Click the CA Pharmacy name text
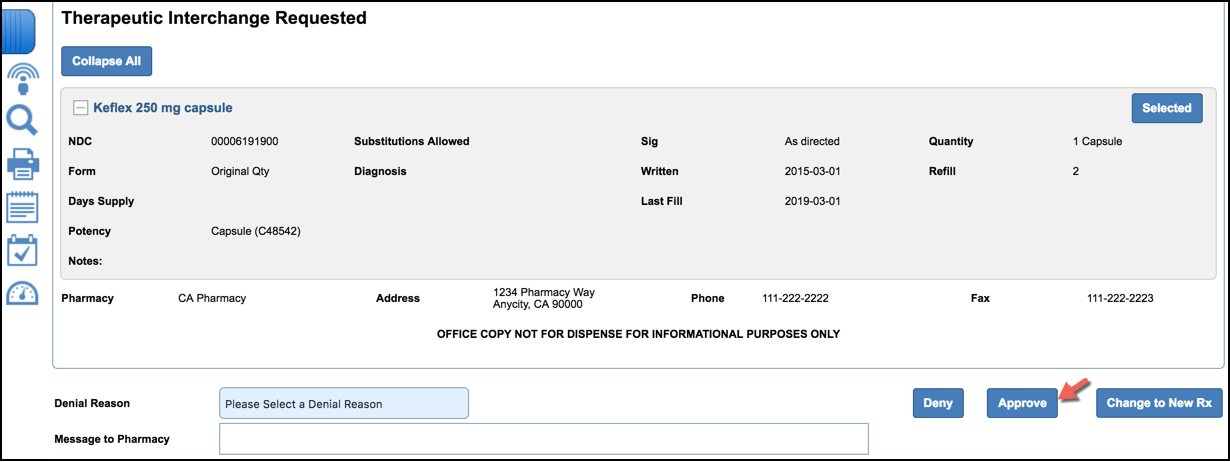Screen dimensions: 1230x462 tap(212, 298)
